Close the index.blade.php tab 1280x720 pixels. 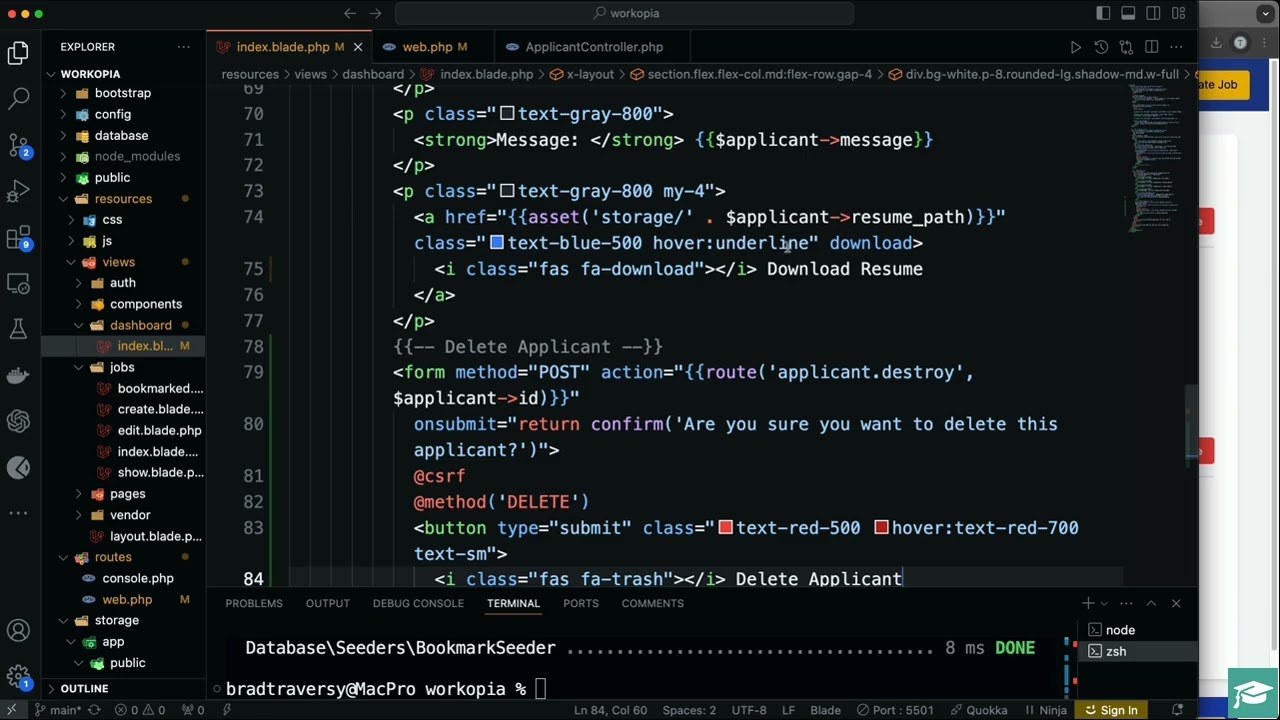point(357,47)
